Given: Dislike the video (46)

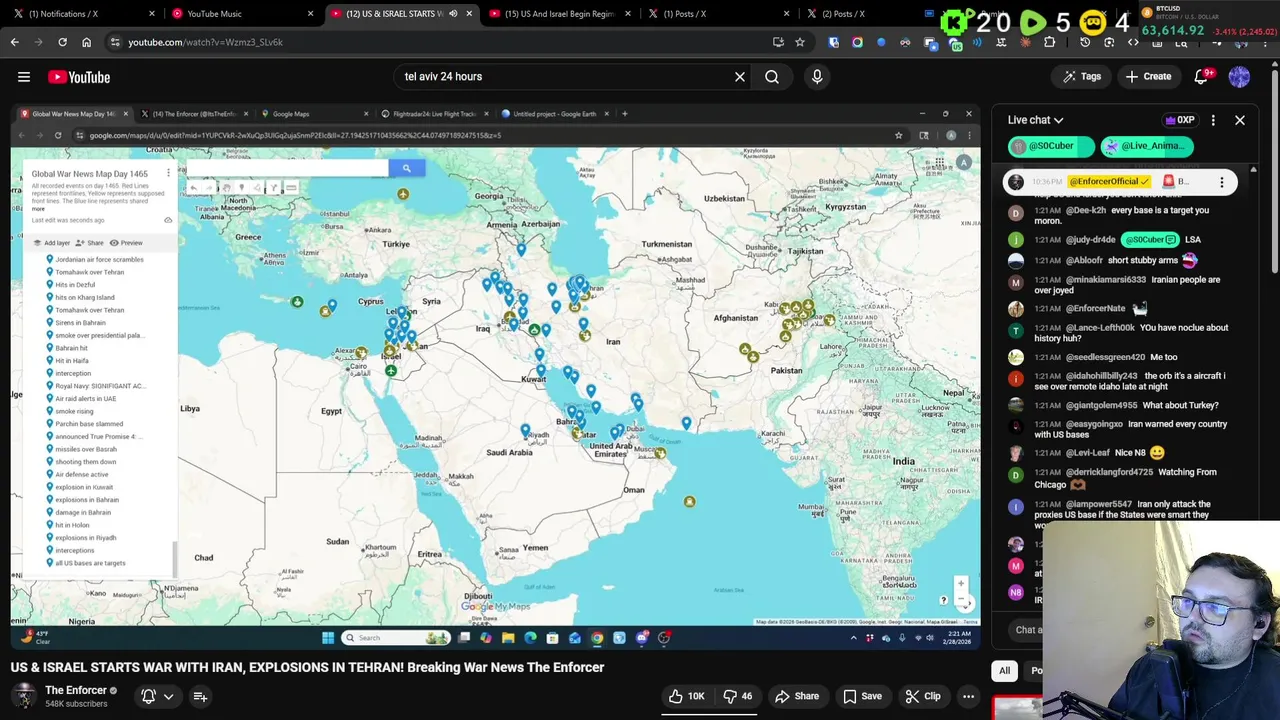Looking at the screenshot, I should (x=738, y=696).
